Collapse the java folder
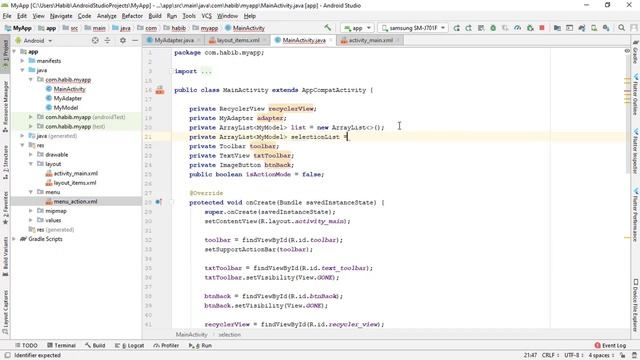Image resolution: width=640 pixels, height=360 pixels. pyautogui.click(x=23, y=70)
